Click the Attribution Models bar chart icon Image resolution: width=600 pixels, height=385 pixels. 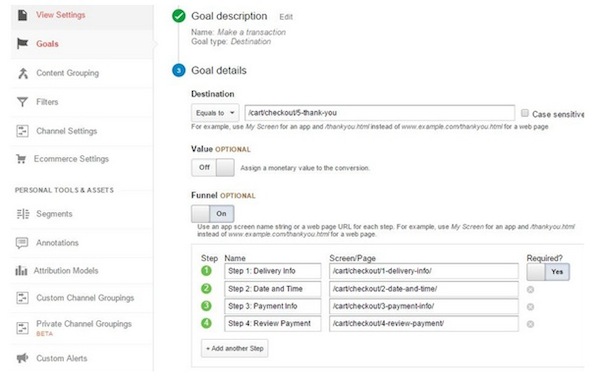(x=21, y=271)
